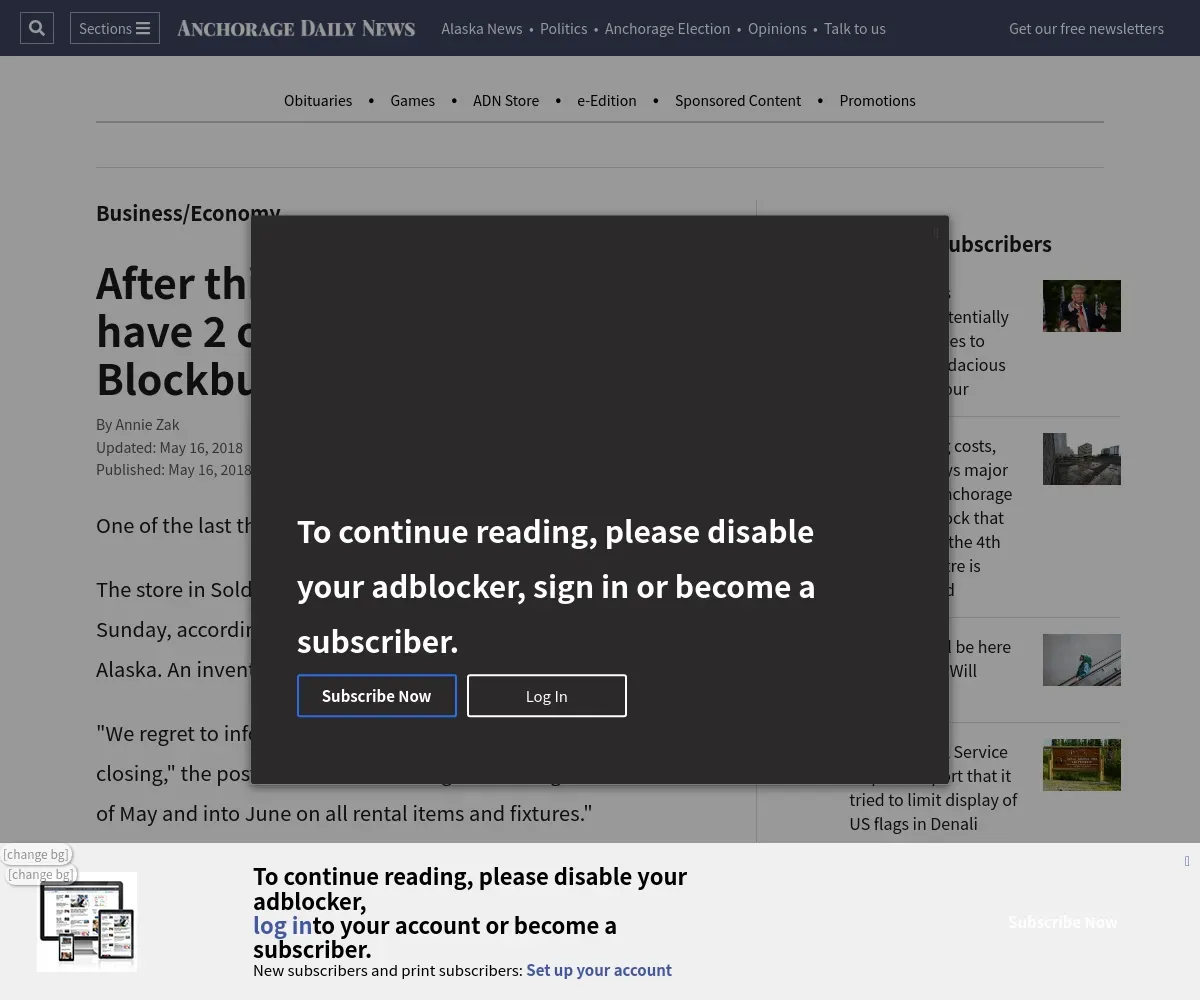
Task: Open Obituaries link
Action: (x=318, y=100)
